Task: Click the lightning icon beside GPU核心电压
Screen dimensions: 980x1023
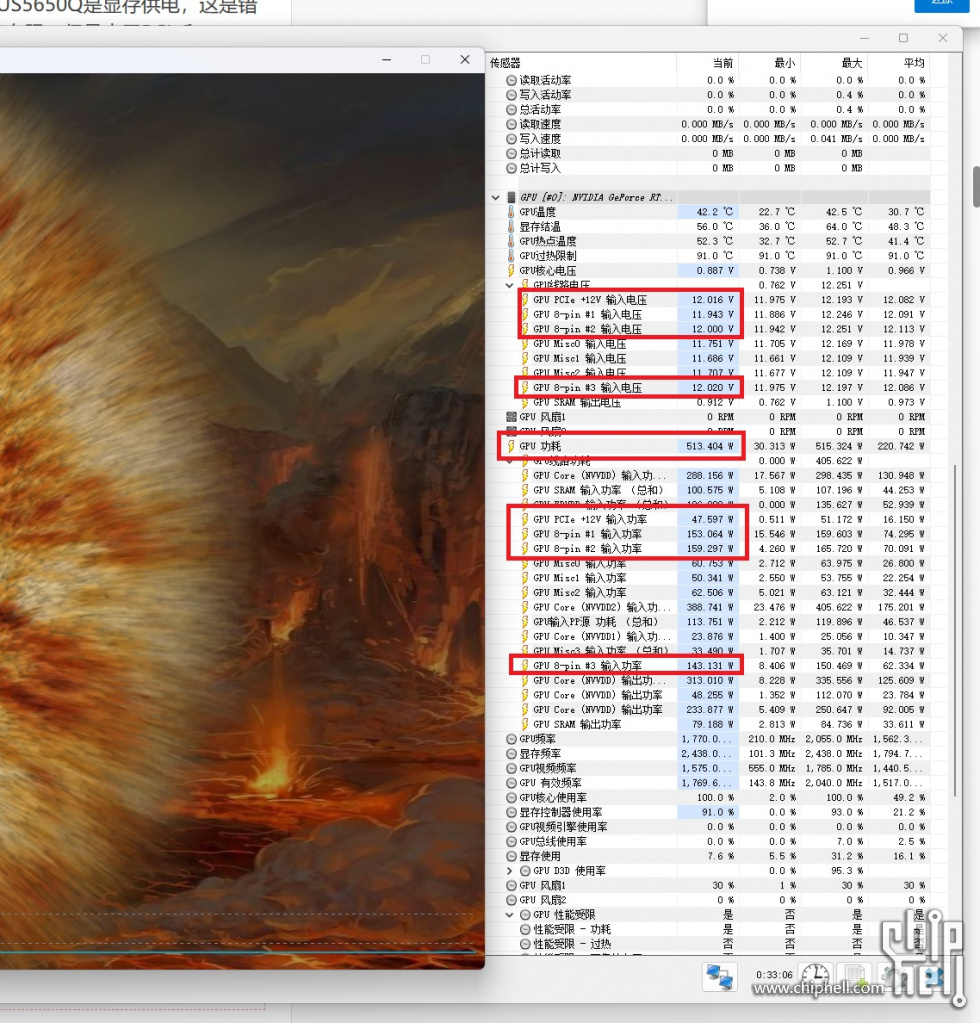Action: point(511,270)
